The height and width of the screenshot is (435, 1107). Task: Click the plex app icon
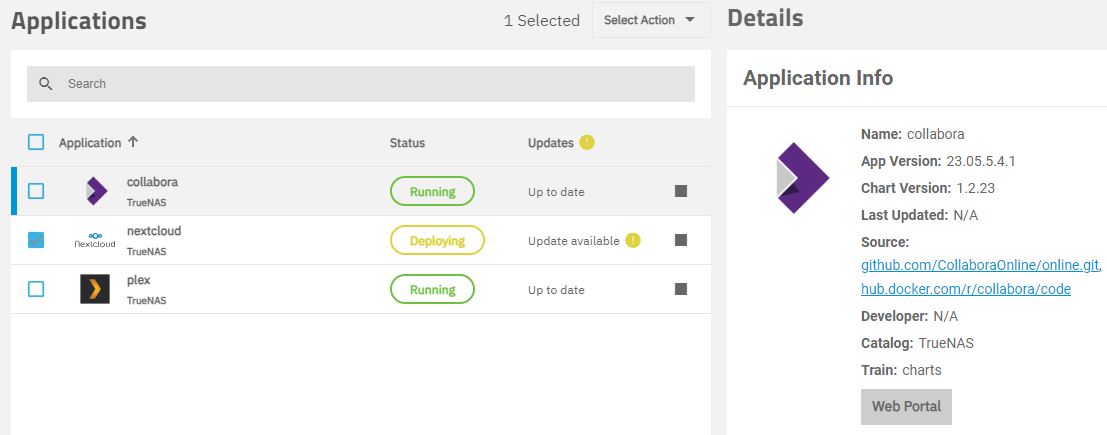[95, 289]
